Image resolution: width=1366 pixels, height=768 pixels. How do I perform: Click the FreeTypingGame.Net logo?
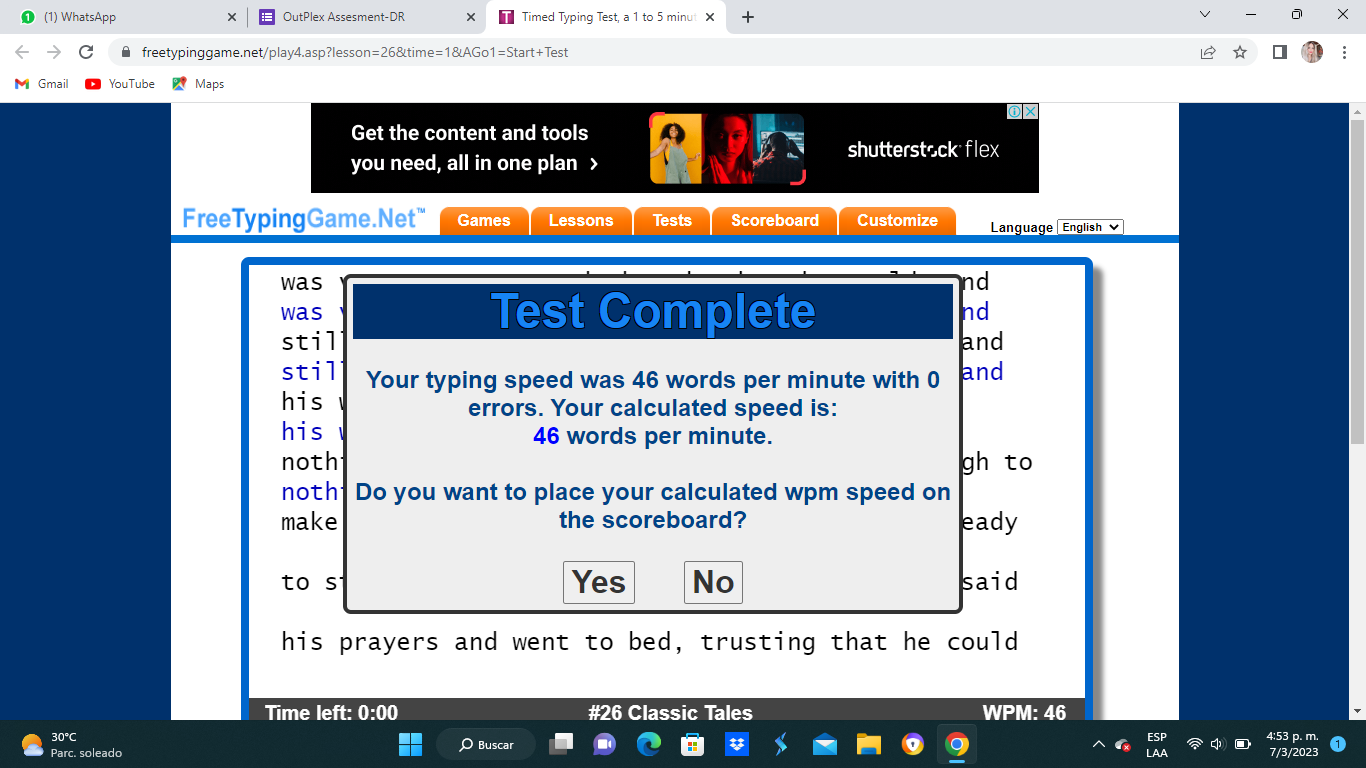[304, 219]
